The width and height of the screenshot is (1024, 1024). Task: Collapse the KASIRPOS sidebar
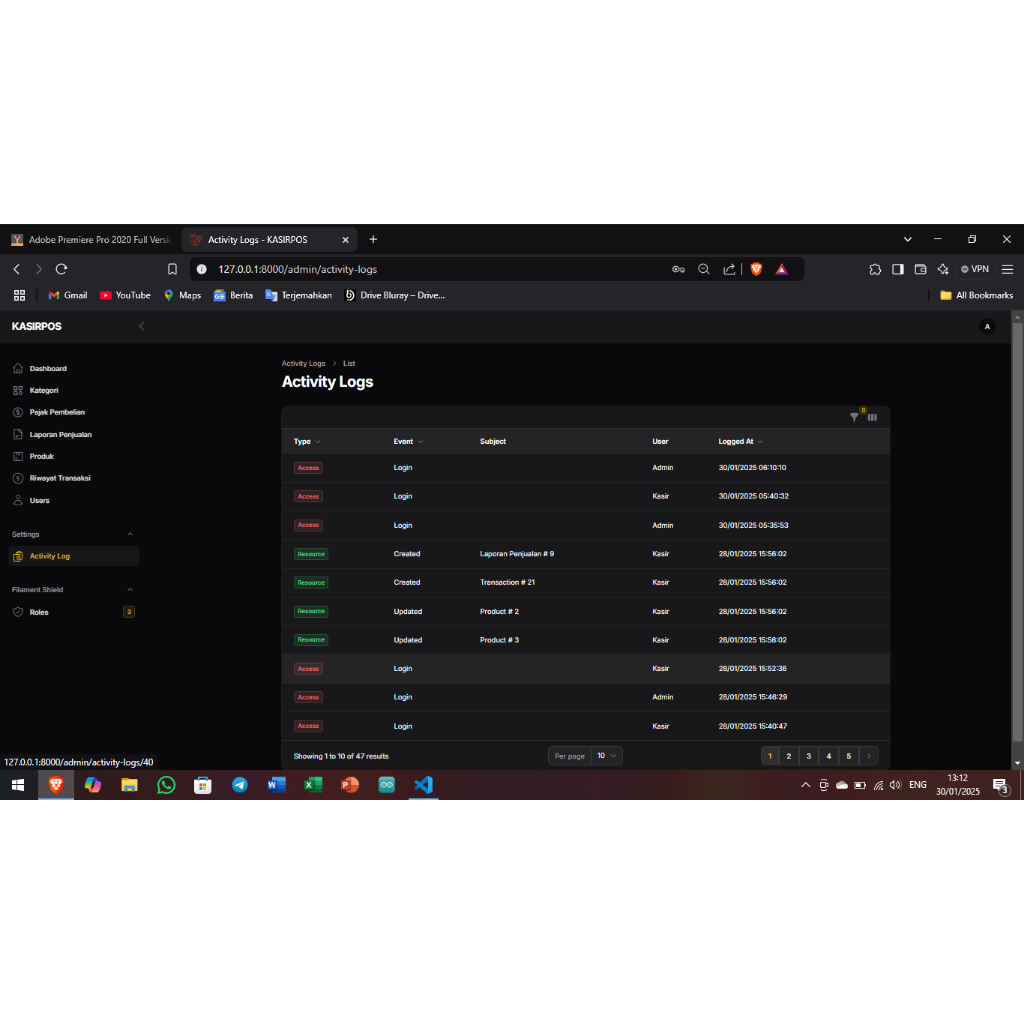[x=142, y=327]
